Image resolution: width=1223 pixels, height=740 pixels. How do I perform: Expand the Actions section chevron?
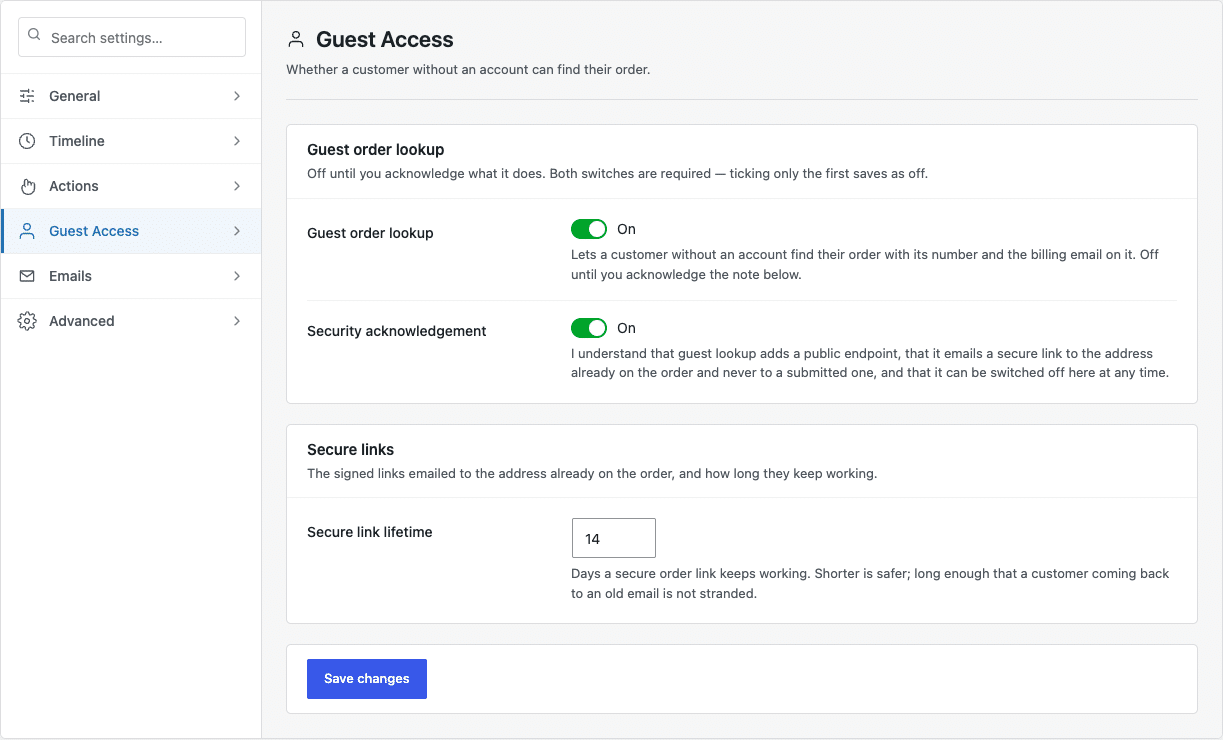(x=237, y=186)
